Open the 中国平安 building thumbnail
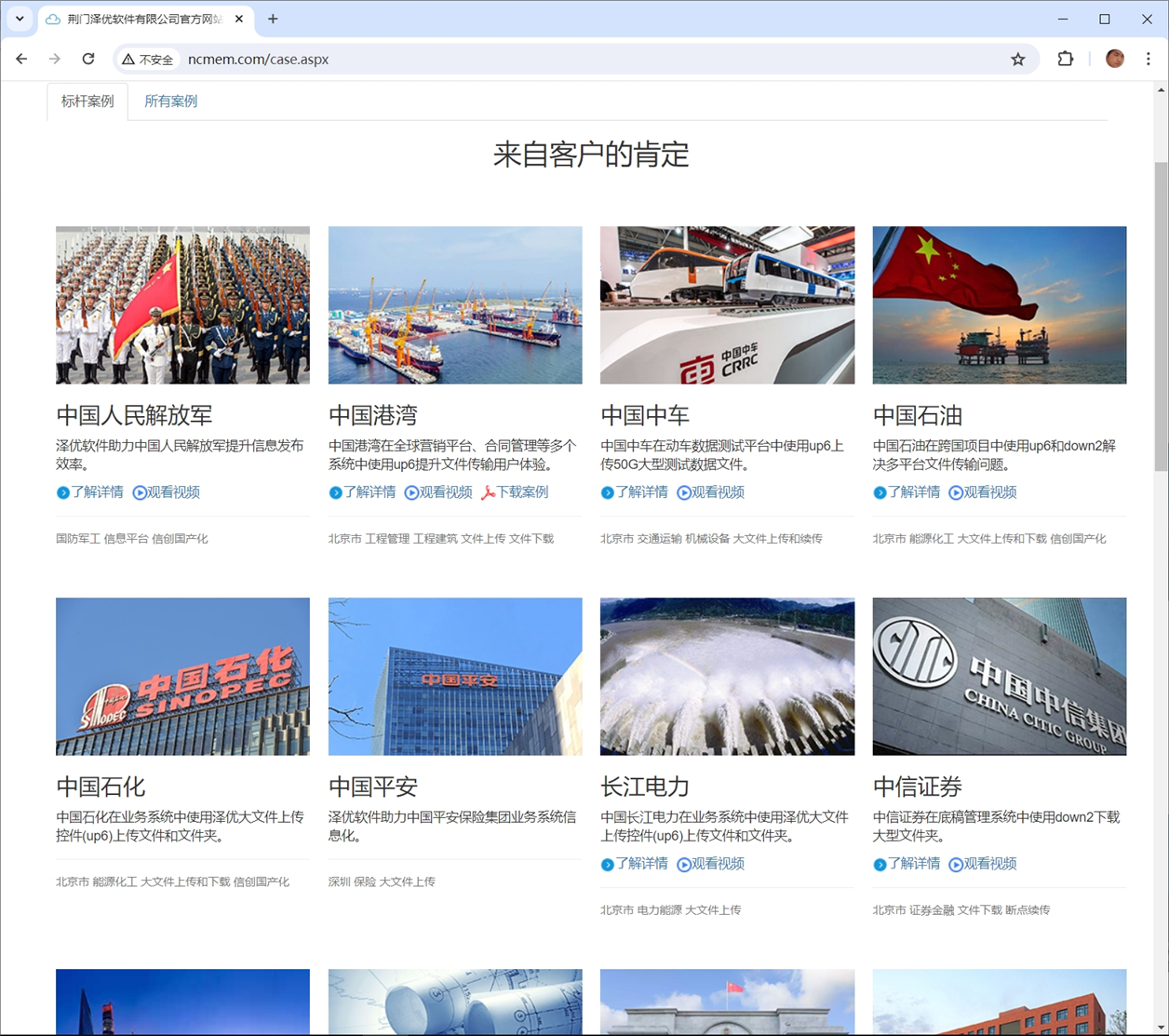This screenshot has width=1169, height=1036. [x=455, y=676]
